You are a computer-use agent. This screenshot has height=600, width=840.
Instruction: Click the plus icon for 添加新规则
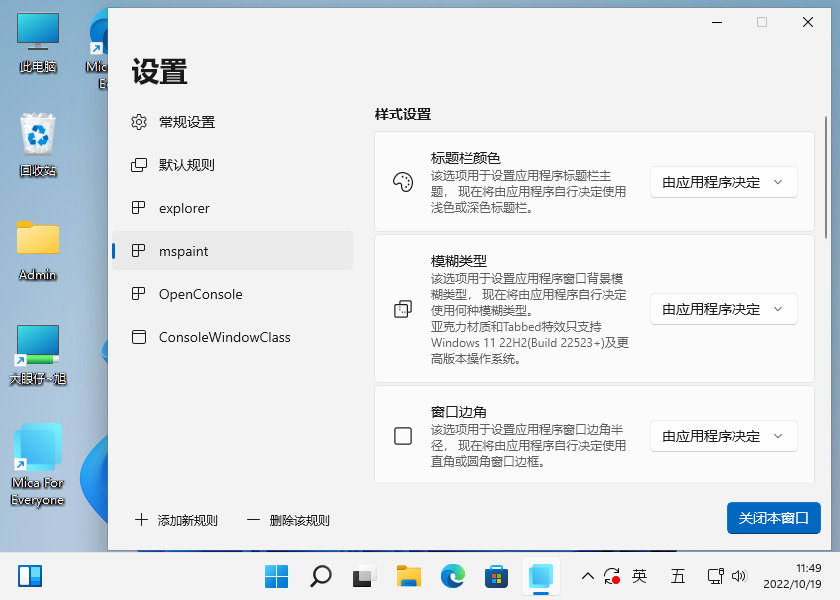pyautogui.click(x=141, y=520)
